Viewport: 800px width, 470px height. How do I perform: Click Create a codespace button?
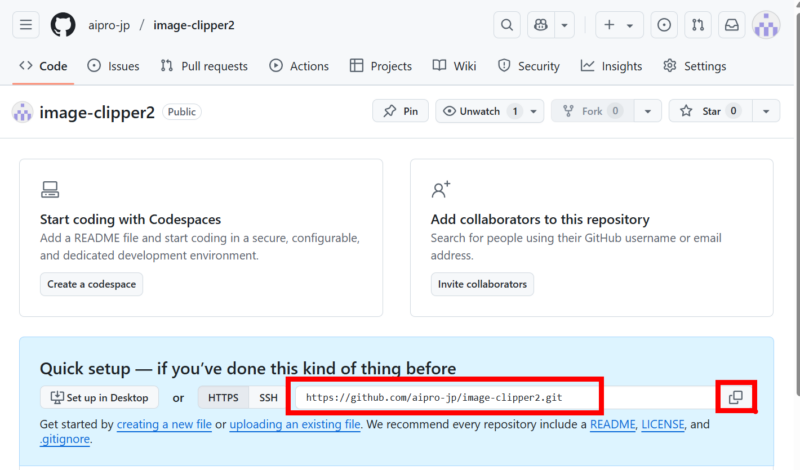click(x=91, y=284)
